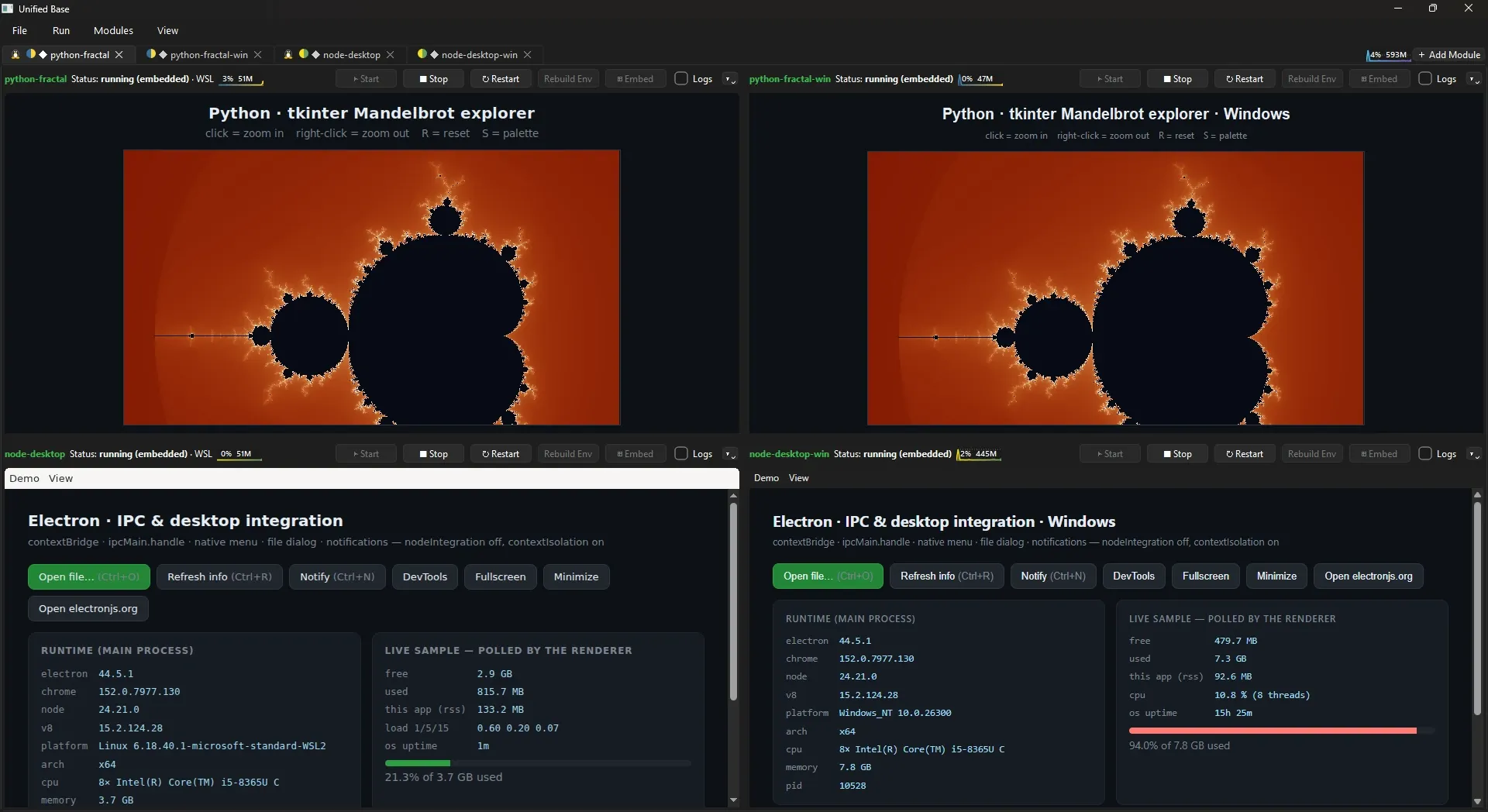1488x812 pixels.
Task: Close the node-desktop-win tab
Action: tap(528, 55)
